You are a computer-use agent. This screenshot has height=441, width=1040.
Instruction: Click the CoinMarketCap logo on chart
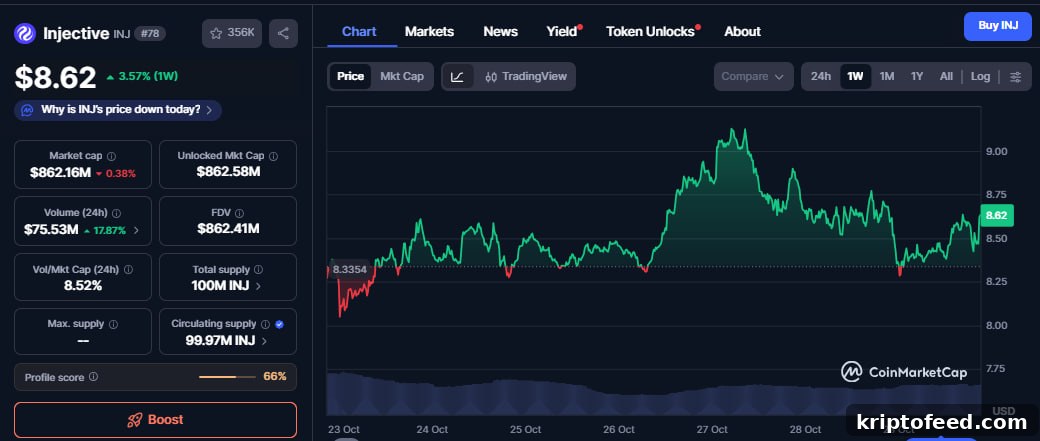coord(904,372)
